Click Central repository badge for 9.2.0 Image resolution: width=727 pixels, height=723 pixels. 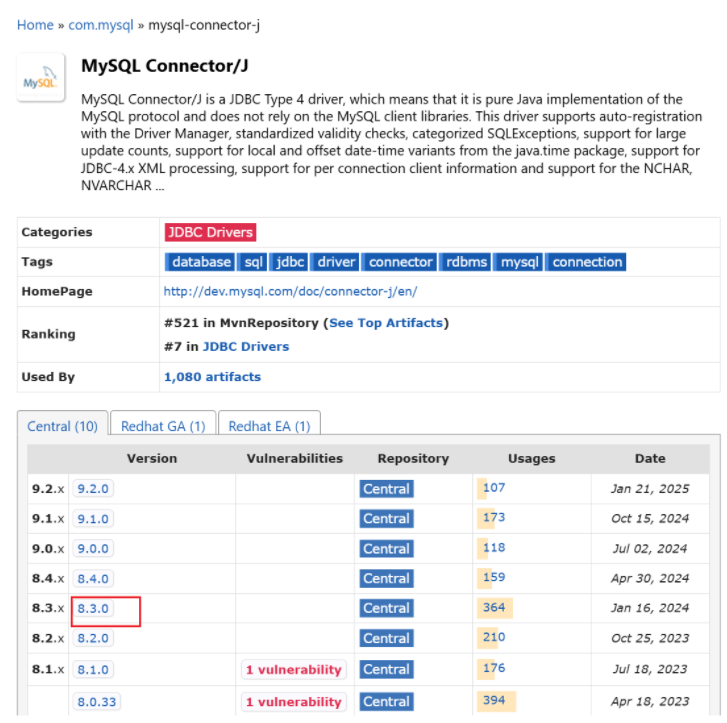point(386,489)
